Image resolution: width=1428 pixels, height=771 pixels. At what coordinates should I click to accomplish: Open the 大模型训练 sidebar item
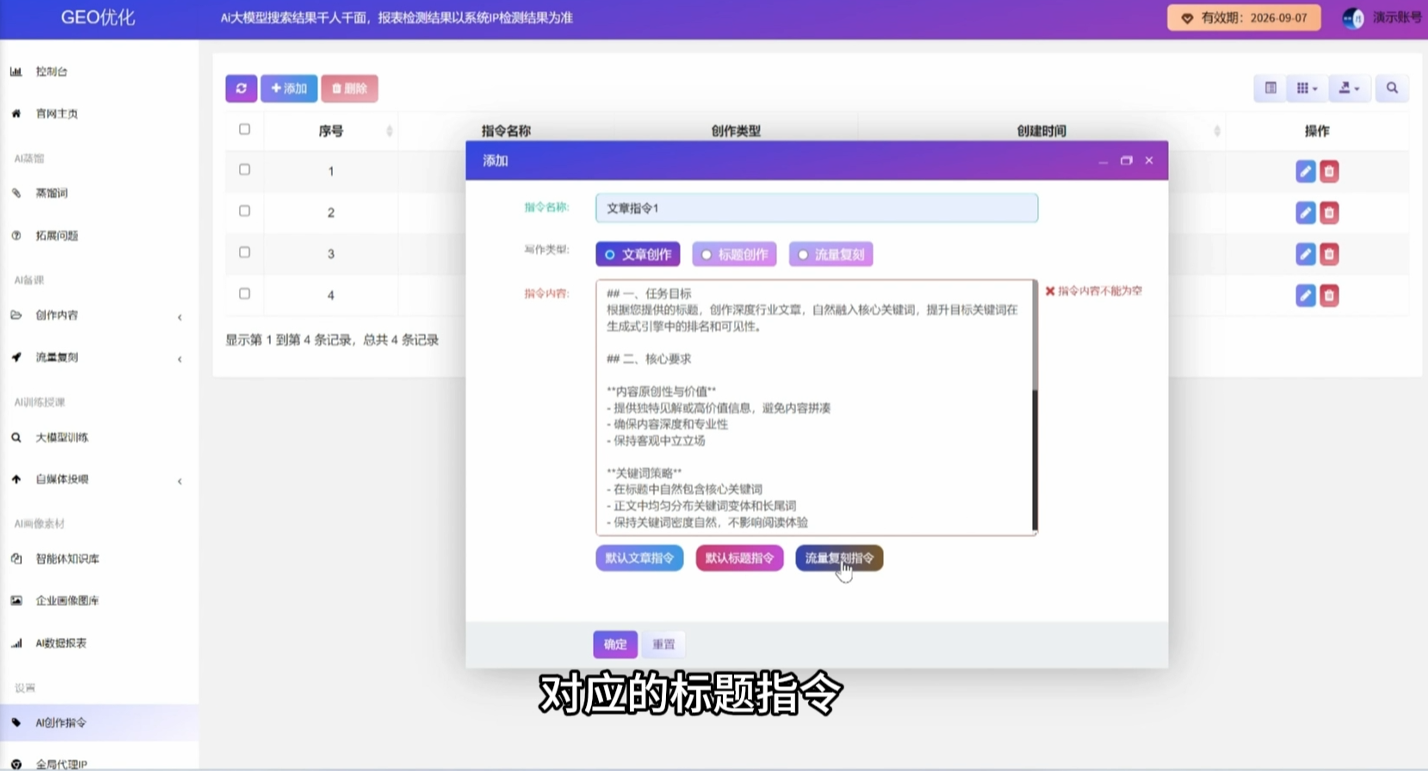tap(60, 437)
